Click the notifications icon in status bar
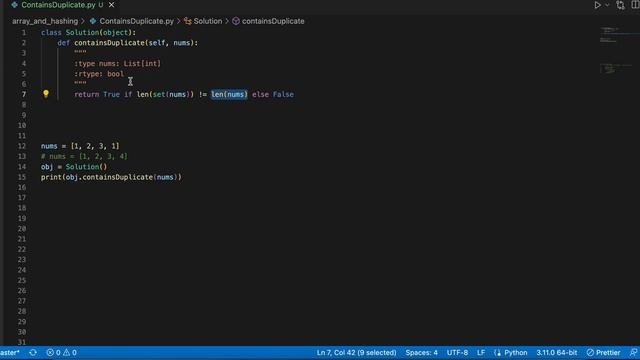The image size is (640, 360). coord(633,353)
